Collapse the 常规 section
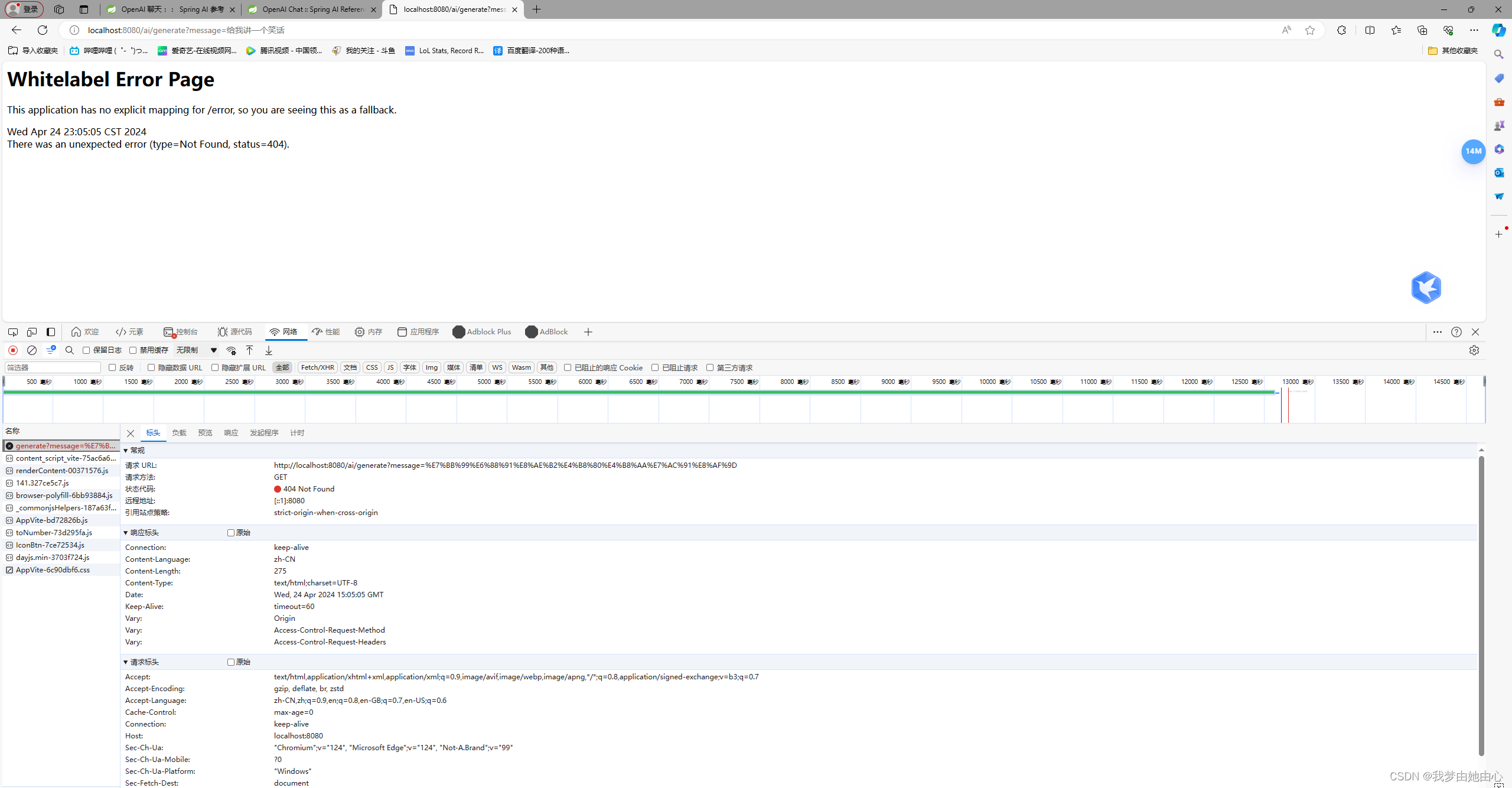 coord(126,451)
